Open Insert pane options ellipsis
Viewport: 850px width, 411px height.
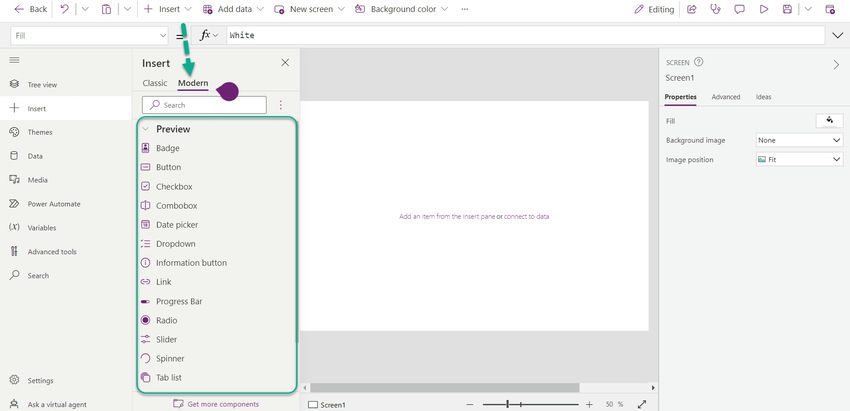tap(281, 105)
